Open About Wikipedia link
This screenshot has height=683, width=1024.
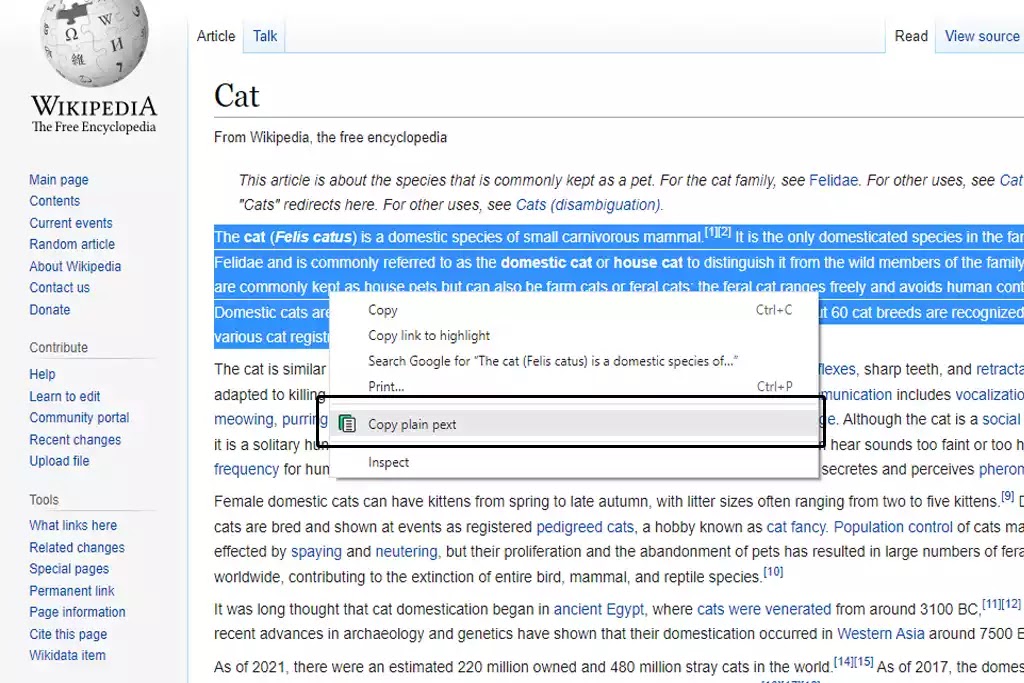tap(75, 266)
